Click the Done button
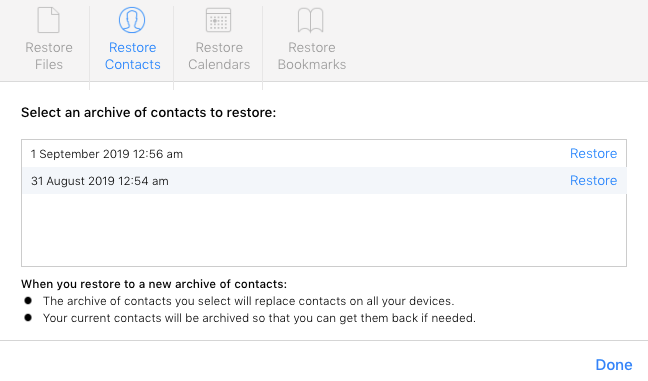This screenshot has height=381, width=648. [x=614, y=364]
